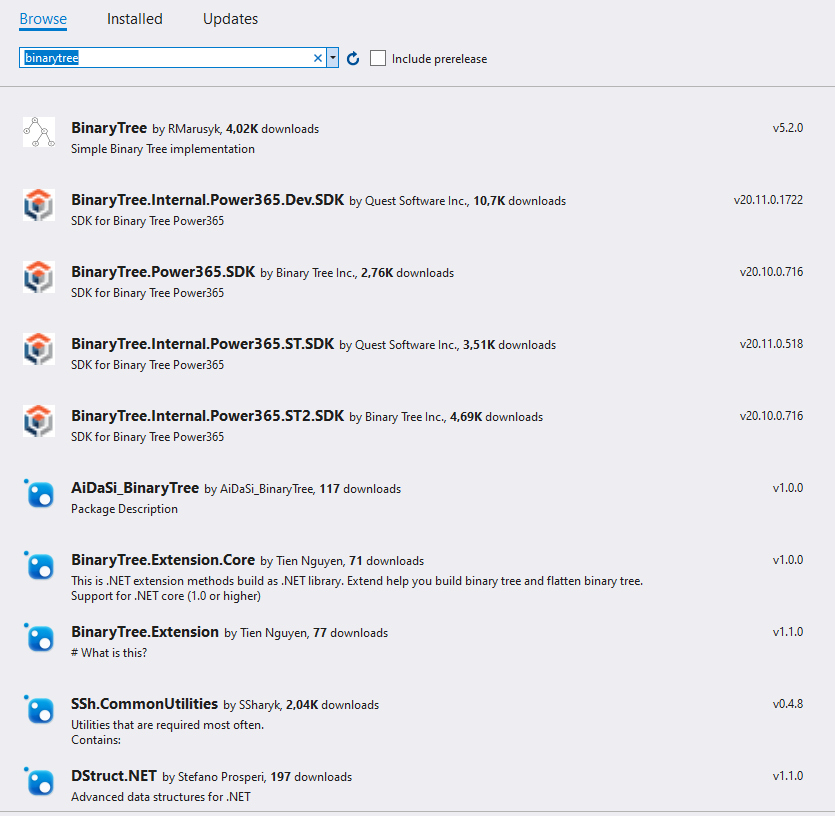Screen dimensions: 835x816
Task: Switch to the Installed tab
Action: 135,19
